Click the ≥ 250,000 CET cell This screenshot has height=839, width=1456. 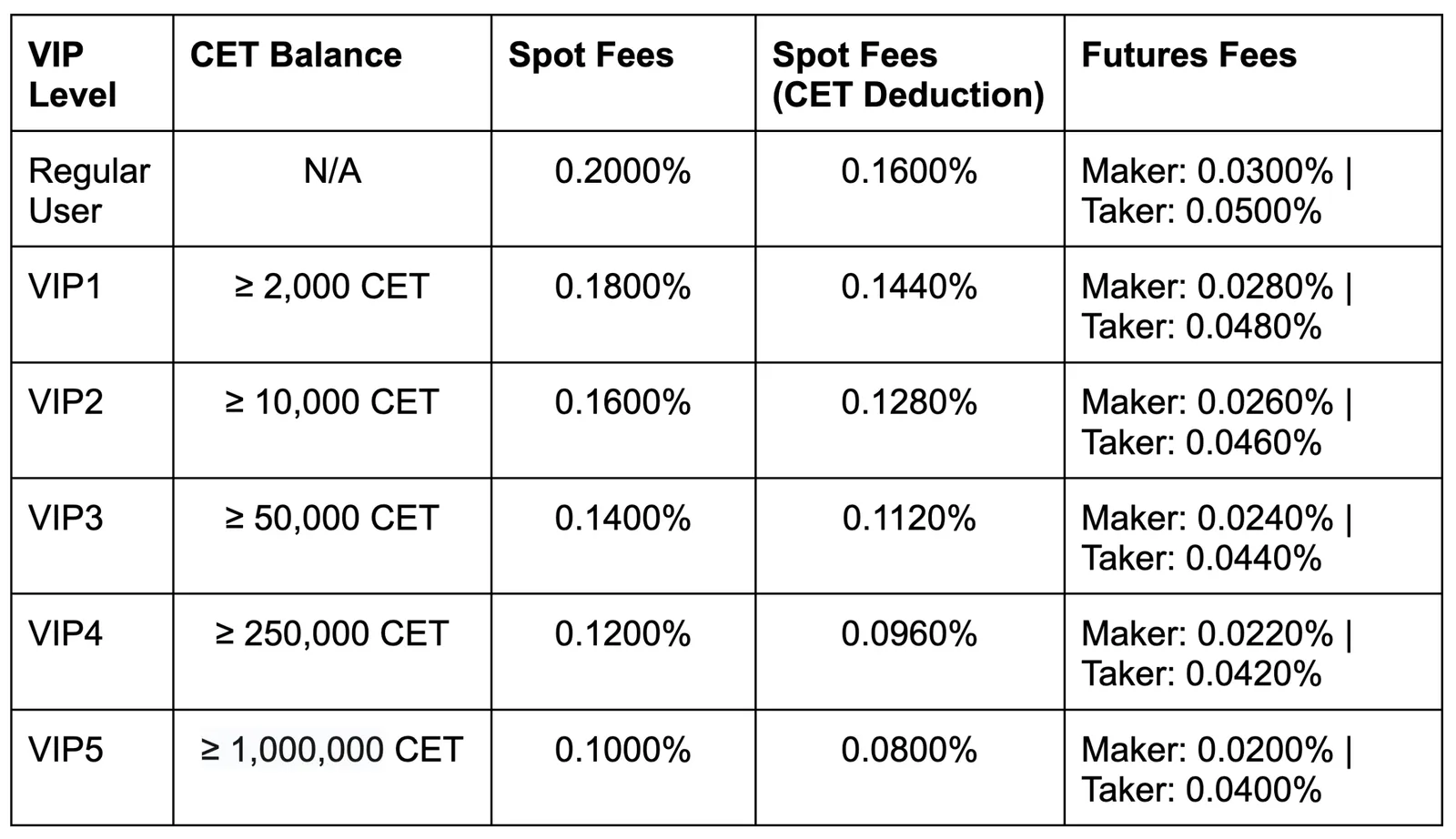(332, 652)
